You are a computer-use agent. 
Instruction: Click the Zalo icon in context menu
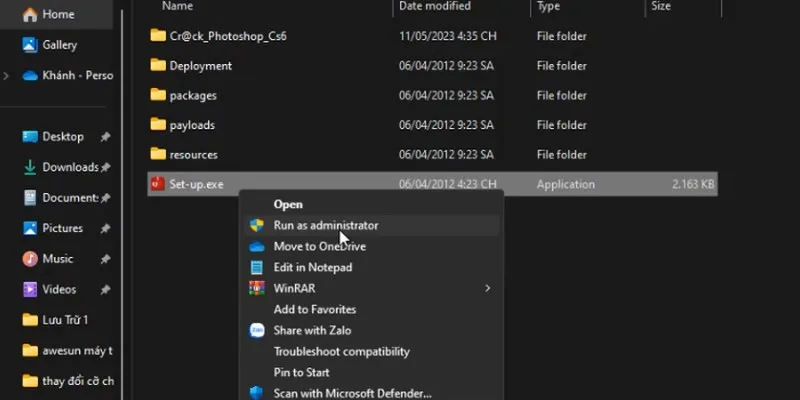[x=256, y=331]
